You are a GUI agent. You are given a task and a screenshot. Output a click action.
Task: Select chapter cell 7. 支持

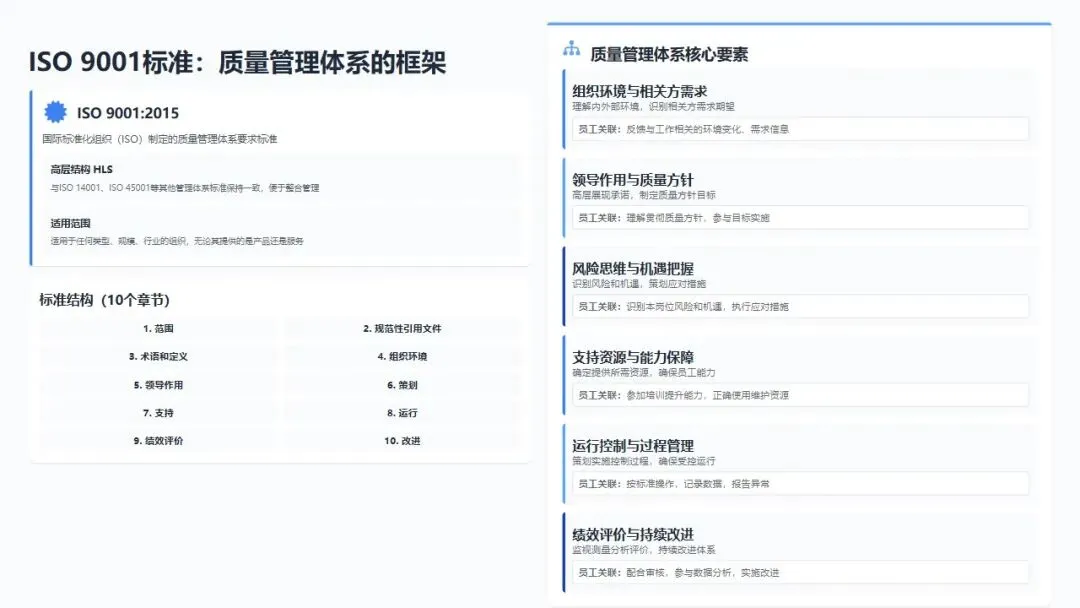[x=158, y=413]
